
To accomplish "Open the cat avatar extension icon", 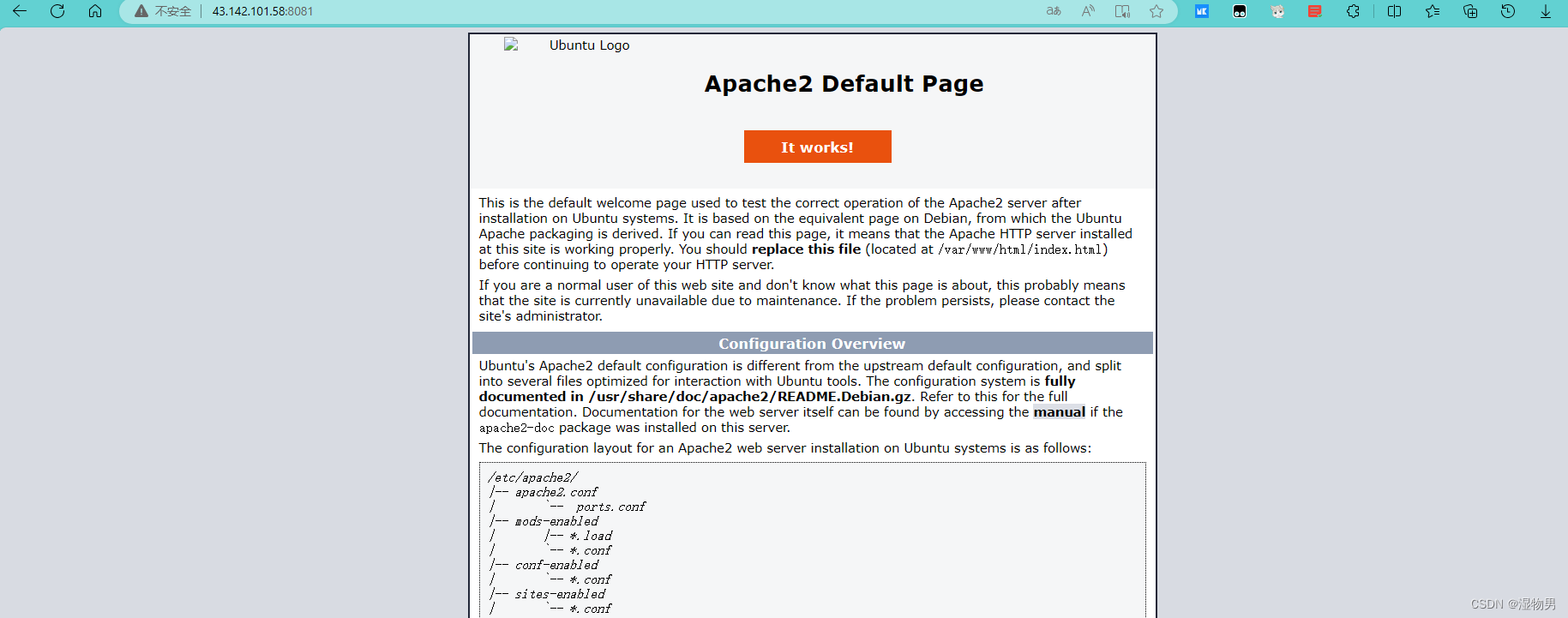I will pyautogui.click(x=1277, y=11).
